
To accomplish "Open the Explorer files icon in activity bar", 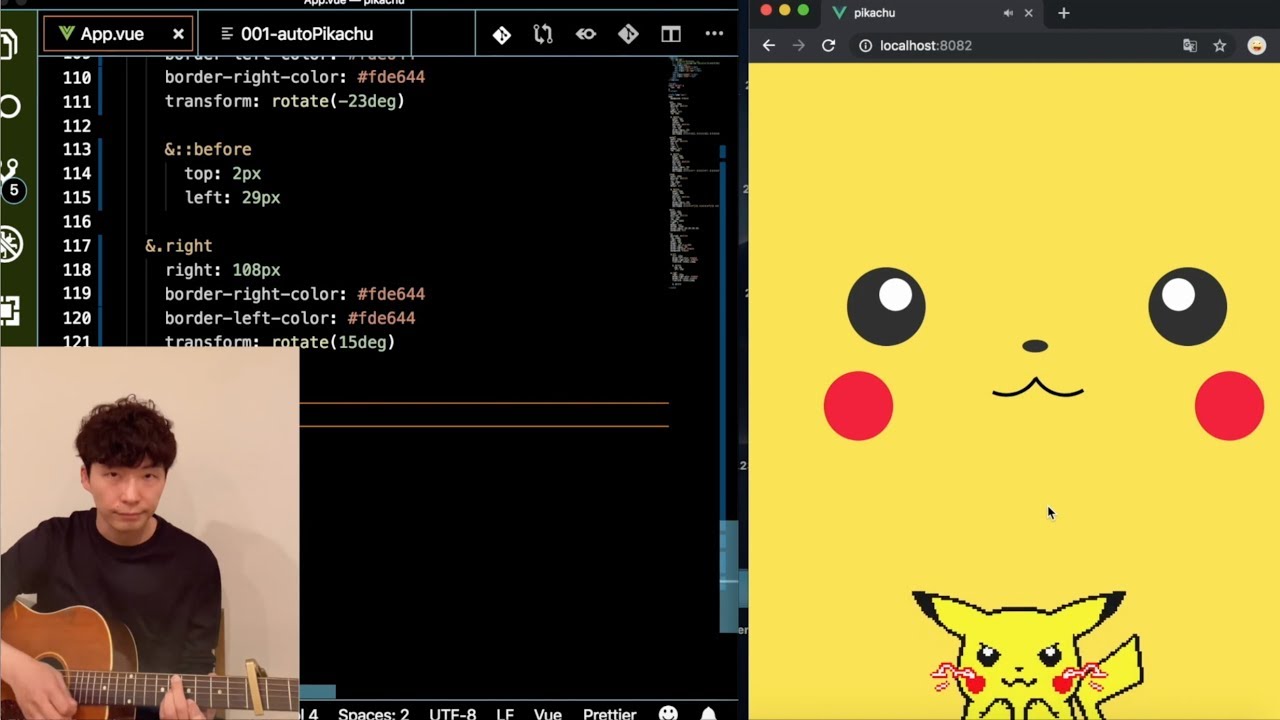I will tap(8, 44).
